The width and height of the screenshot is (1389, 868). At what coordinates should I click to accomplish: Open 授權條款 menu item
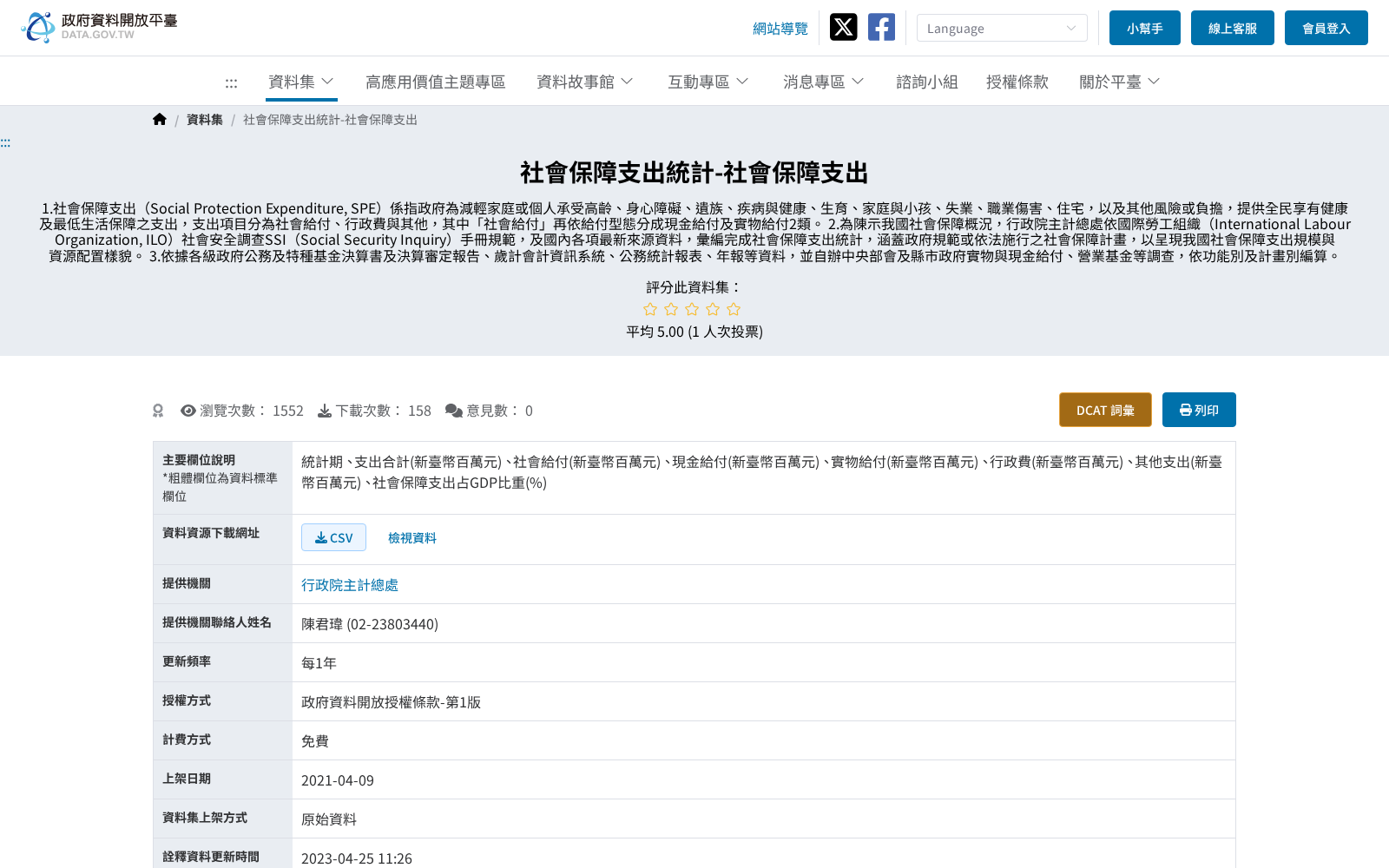coord(1017,82)
